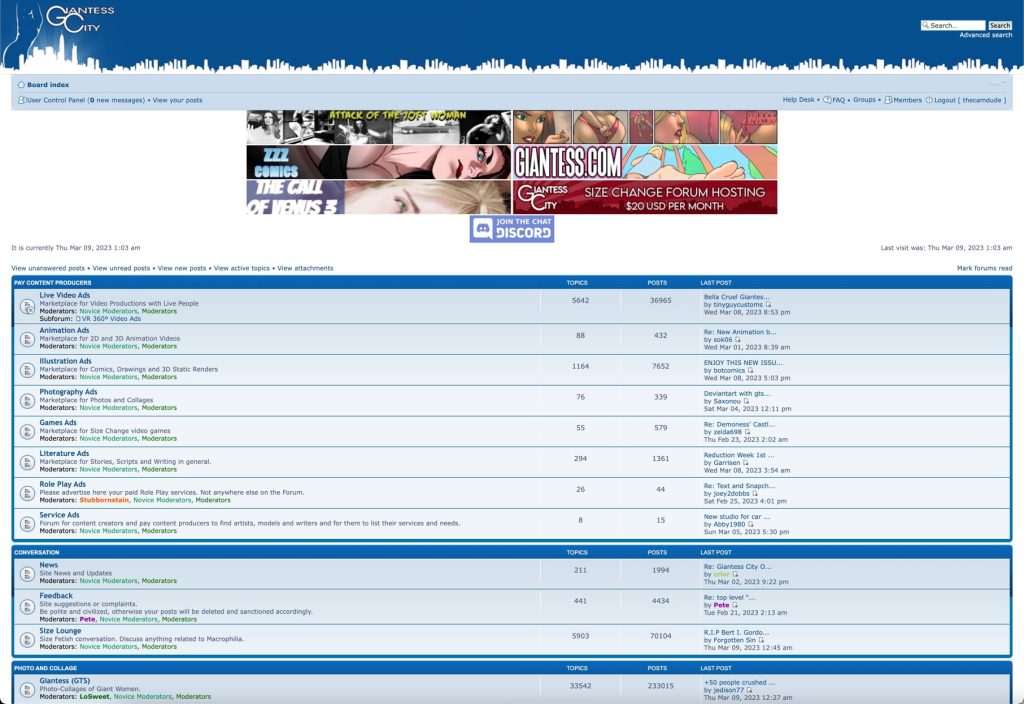Image resolution: width=1024 pixels, height=704 pixels.
Task: Open the VR 360° Video Ads subforum
Action: [112, 319]
